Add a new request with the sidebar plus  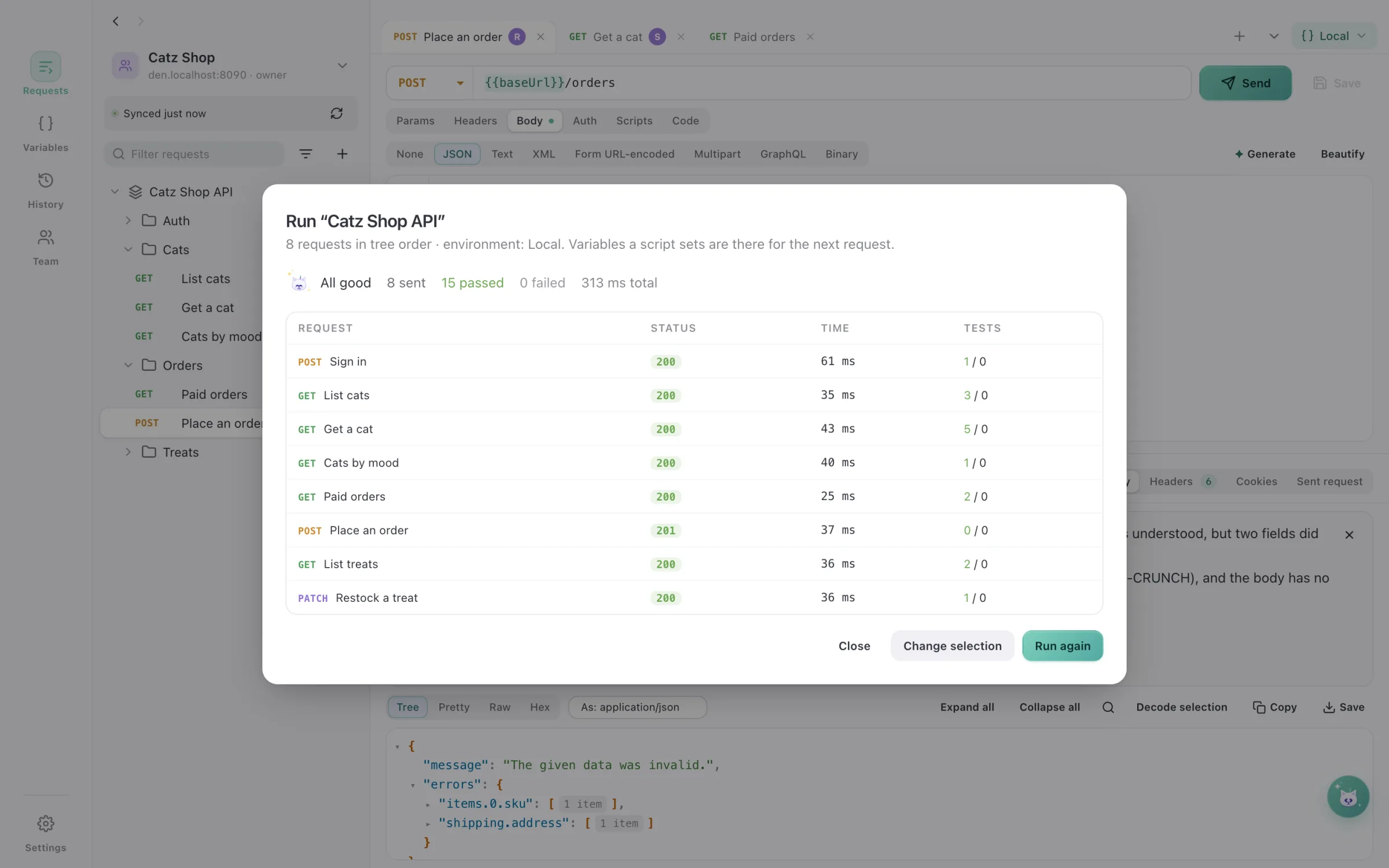[342, 154]
